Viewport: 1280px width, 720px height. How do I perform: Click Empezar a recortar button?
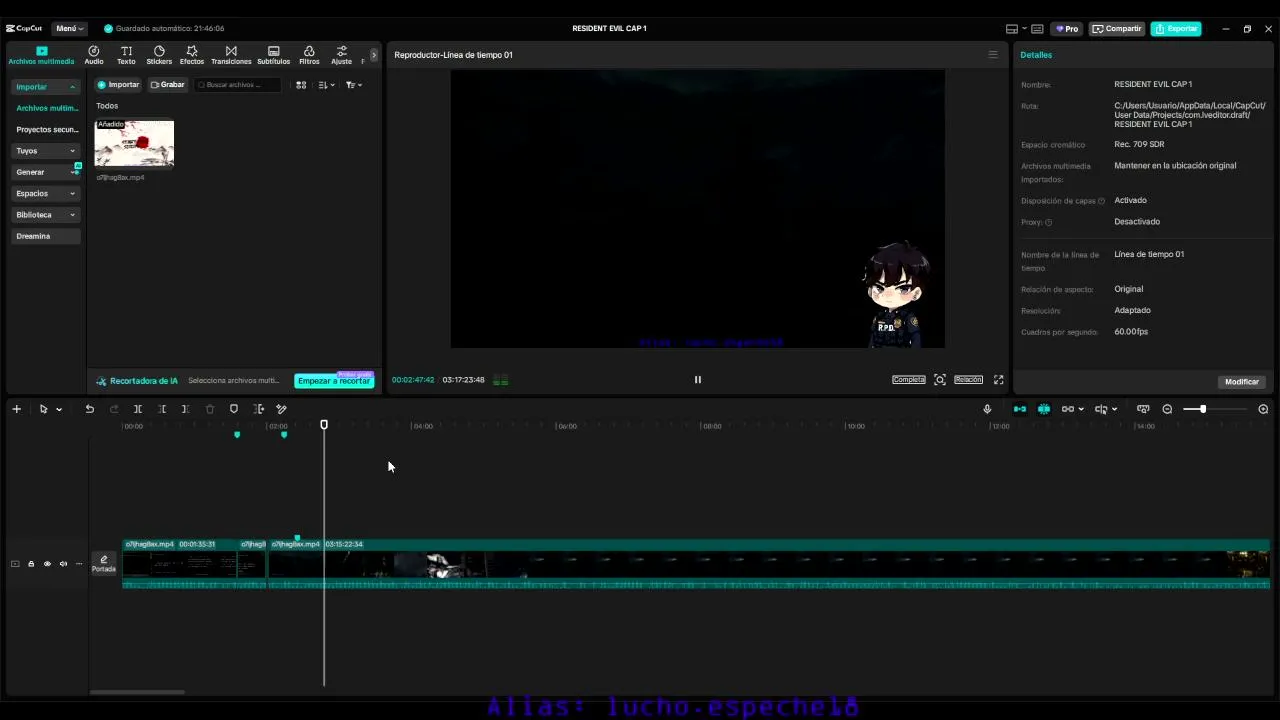[x=334, y=381]
